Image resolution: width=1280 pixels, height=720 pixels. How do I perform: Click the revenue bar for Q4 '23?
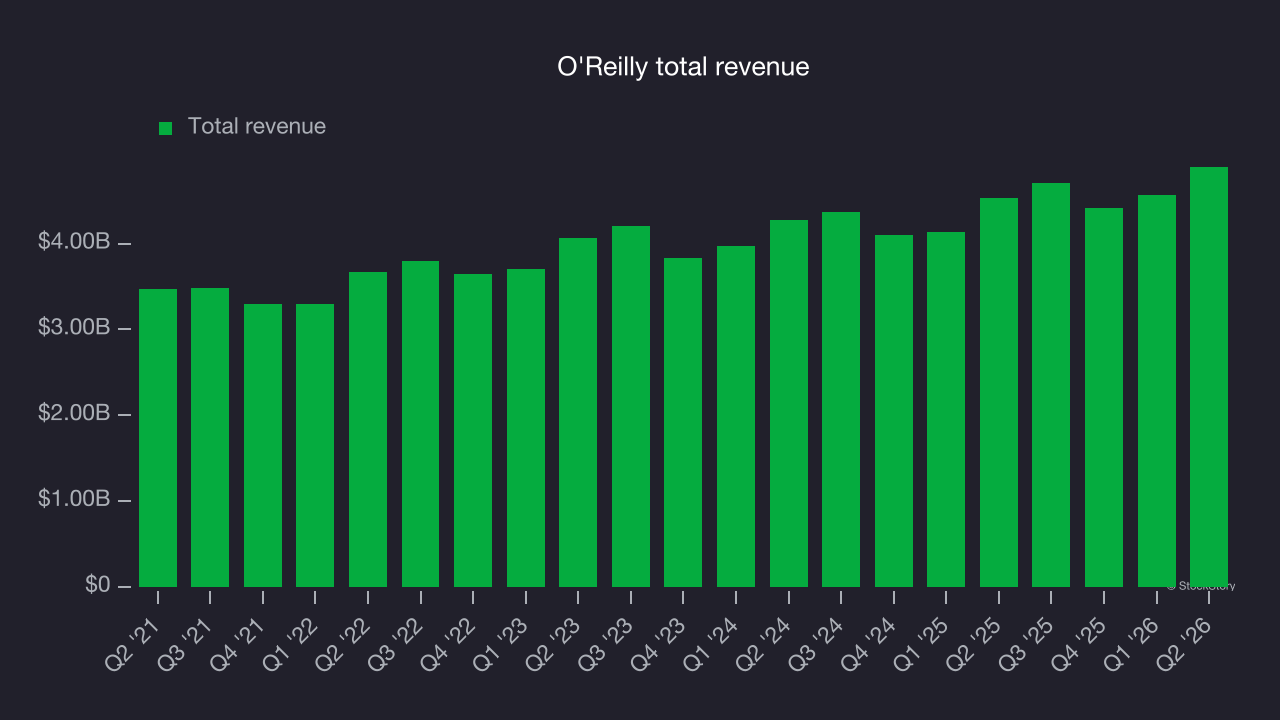(683, 422)
